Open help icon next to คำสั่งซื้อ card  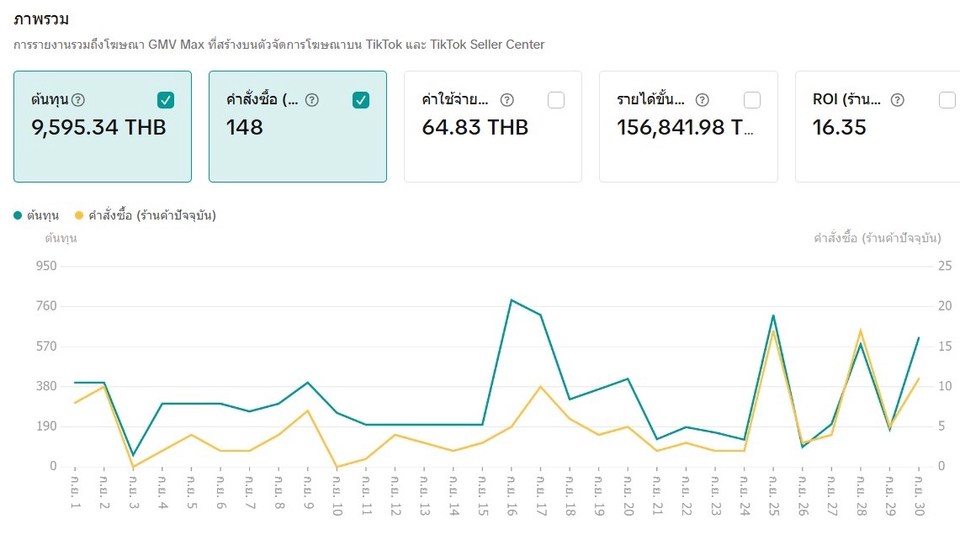[x=312, y=100]
